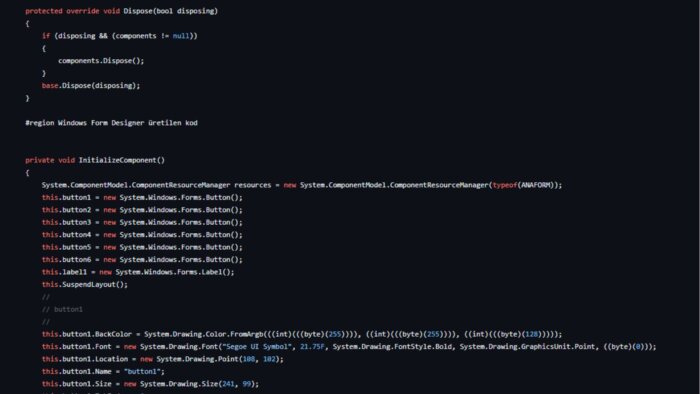Click the '// button1' comment
This screenshot has height=394, width=700.
tap(62, 310)
